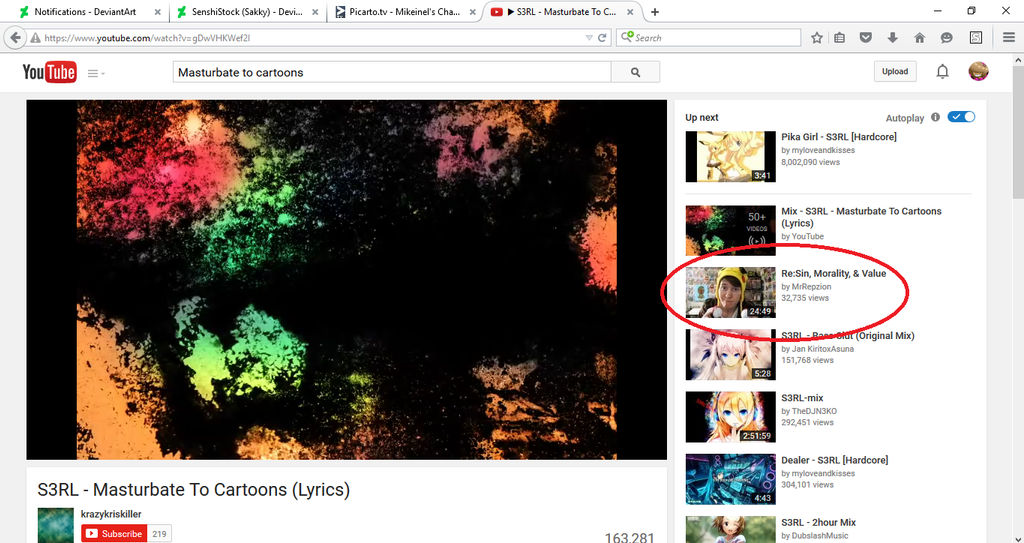1024x543 pixels.
Task: Click the 163,281 view count
Action: click(x=630, y=537)
